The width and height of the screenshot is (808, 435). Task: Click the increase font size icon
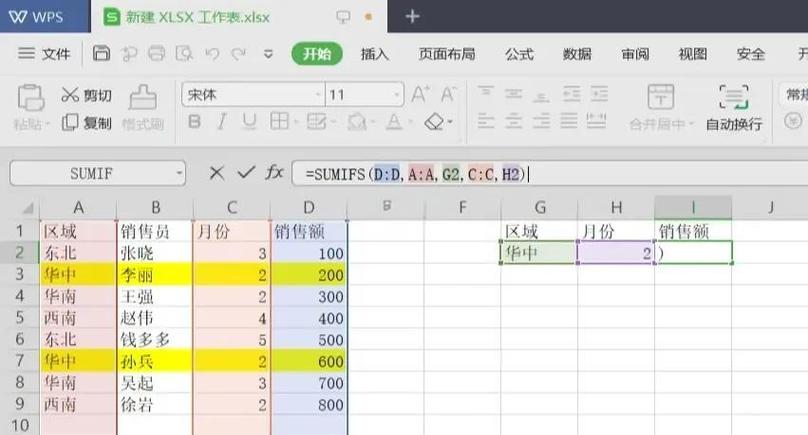(x=420, y=94)
